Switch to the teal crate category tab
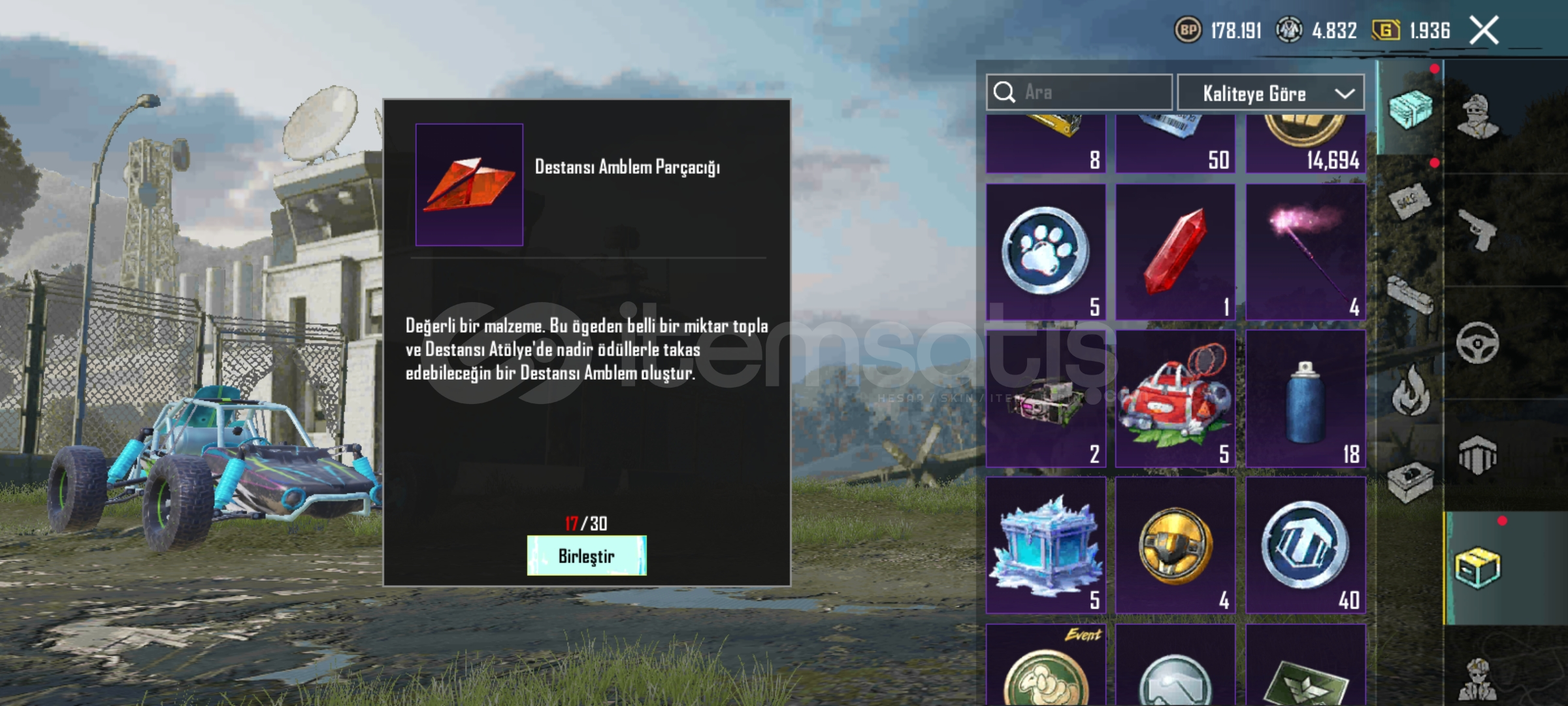 click(1410, 109)
